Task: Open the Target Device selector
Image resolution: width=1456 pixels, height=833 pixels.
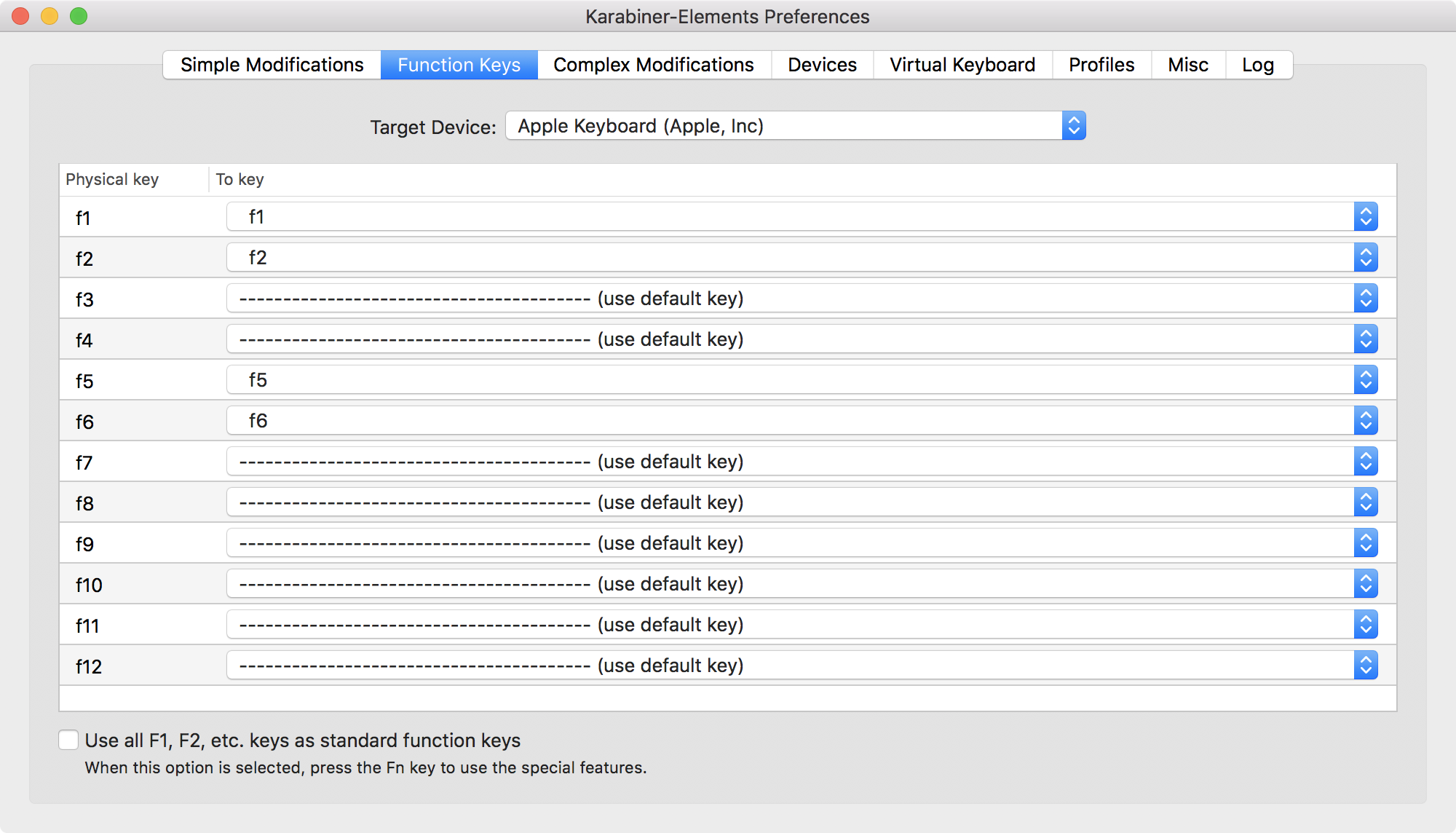Action: tap(795, 126)
